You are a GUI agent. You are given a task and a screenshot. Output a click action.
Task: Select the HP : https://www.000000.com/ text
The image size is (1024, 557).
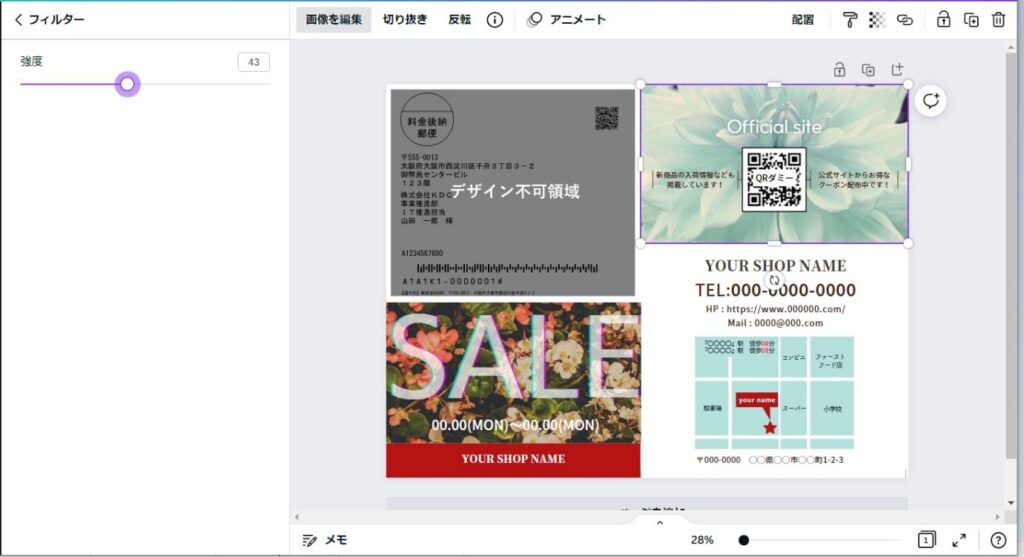pyautogui.click(x=775, y=309)
